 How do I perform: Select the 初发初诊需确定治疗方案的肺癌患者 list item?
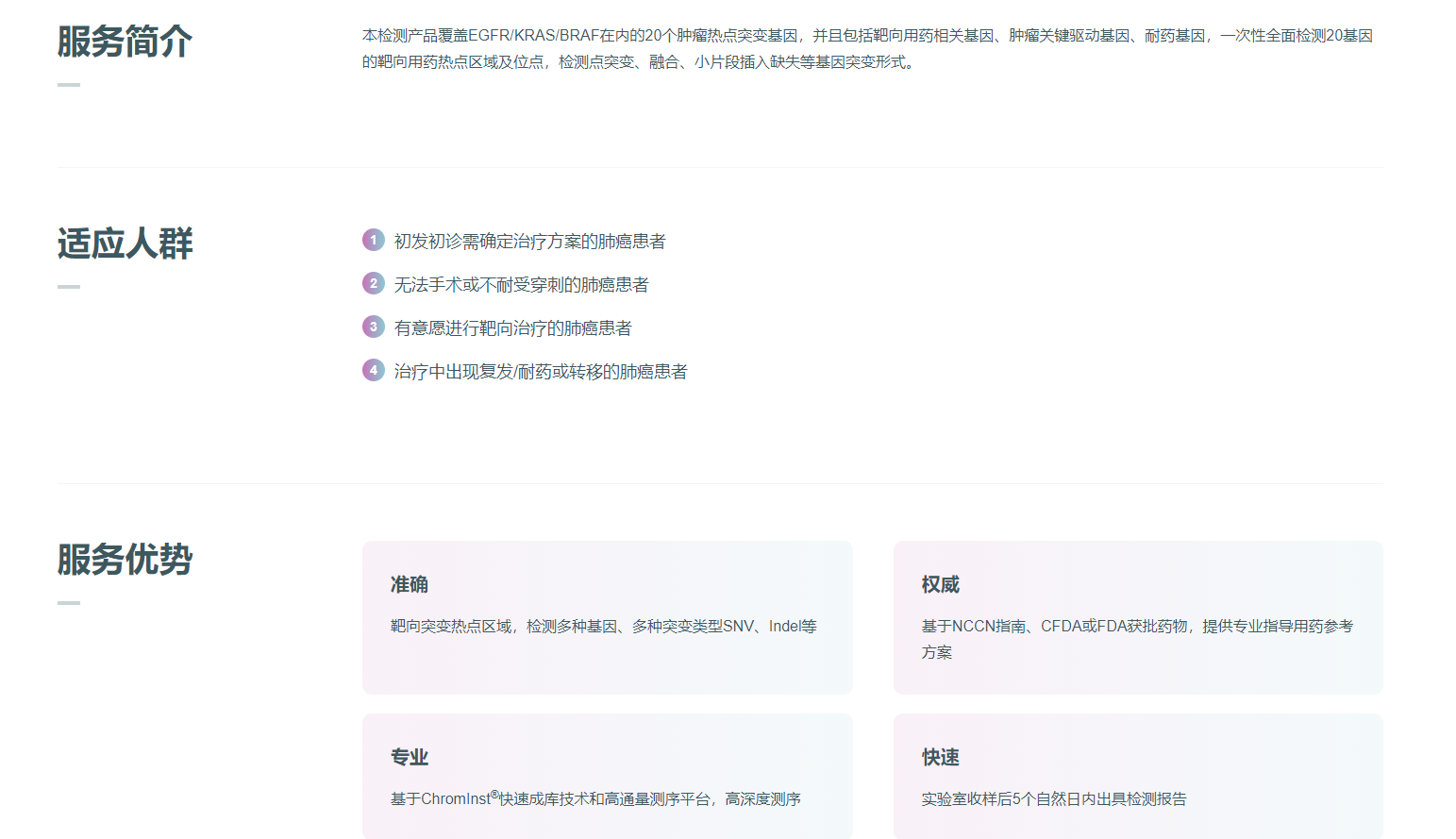click(x=529, y=242)
